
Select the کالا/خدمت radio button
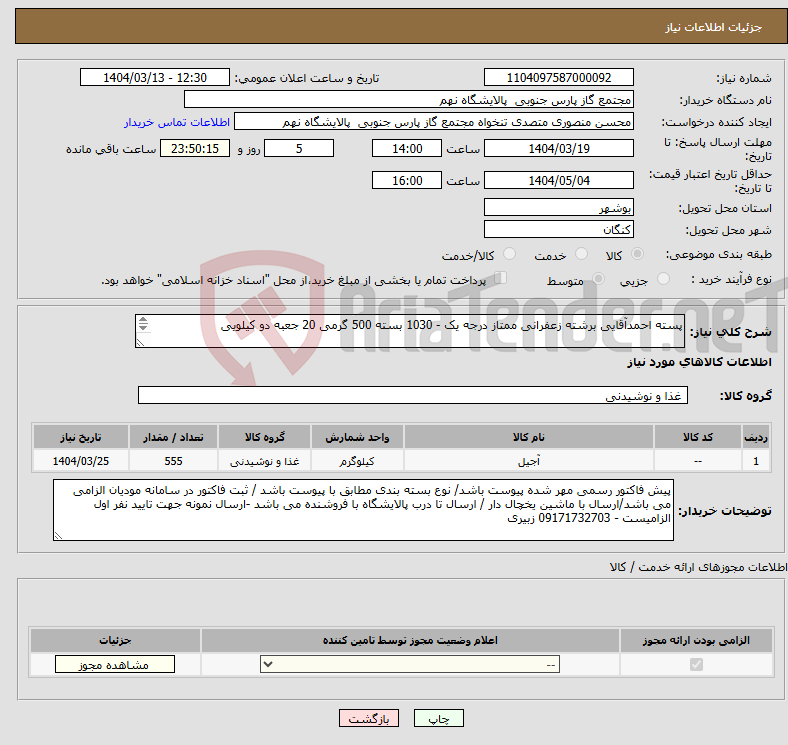click(x=510, y=254)
